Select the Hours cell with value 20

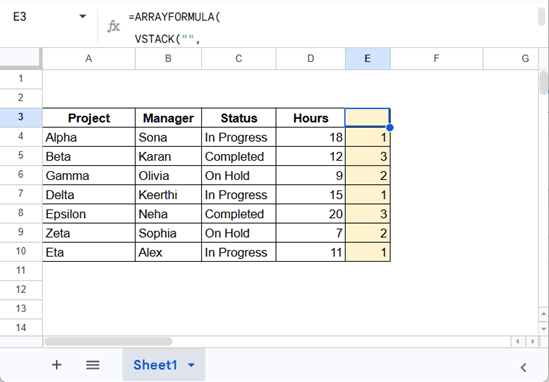coord(311,214)
